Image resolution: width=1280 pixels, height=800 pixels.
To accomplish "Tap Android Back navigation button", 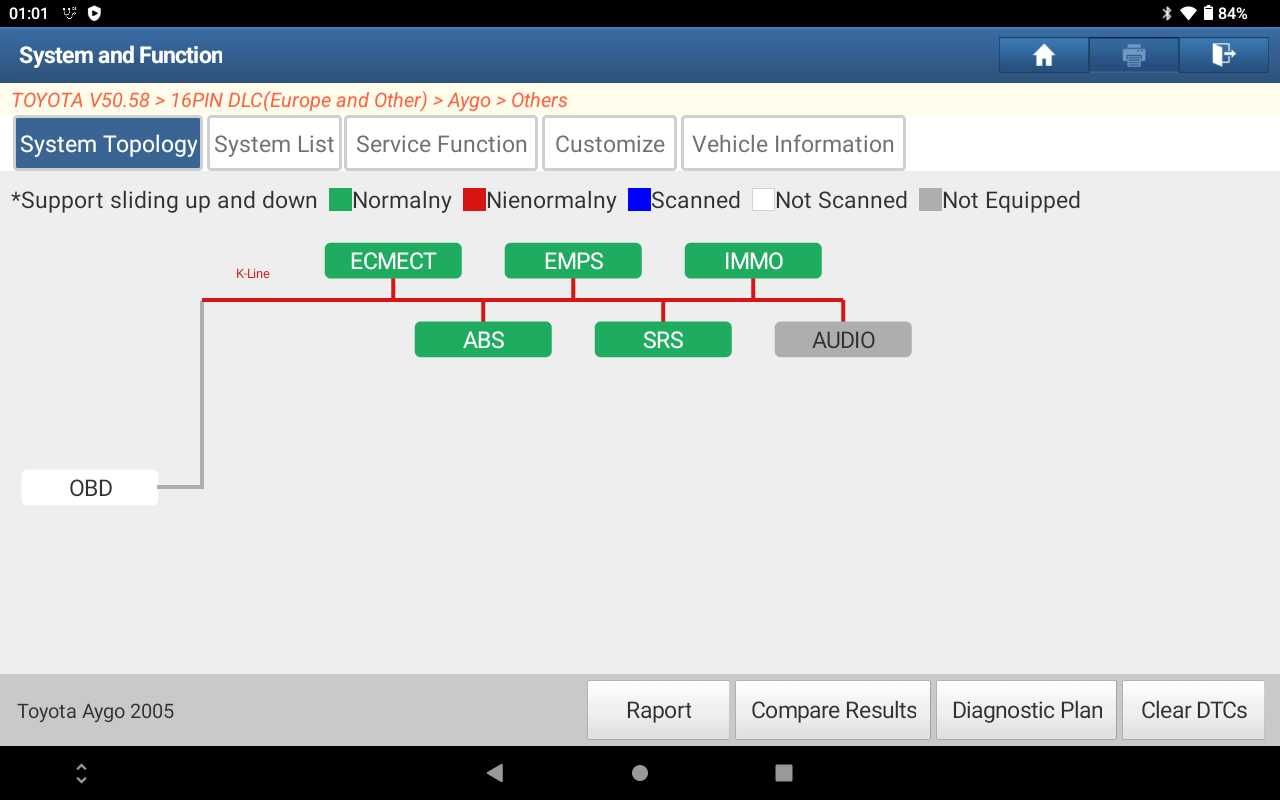I will (x=494, y=773).
